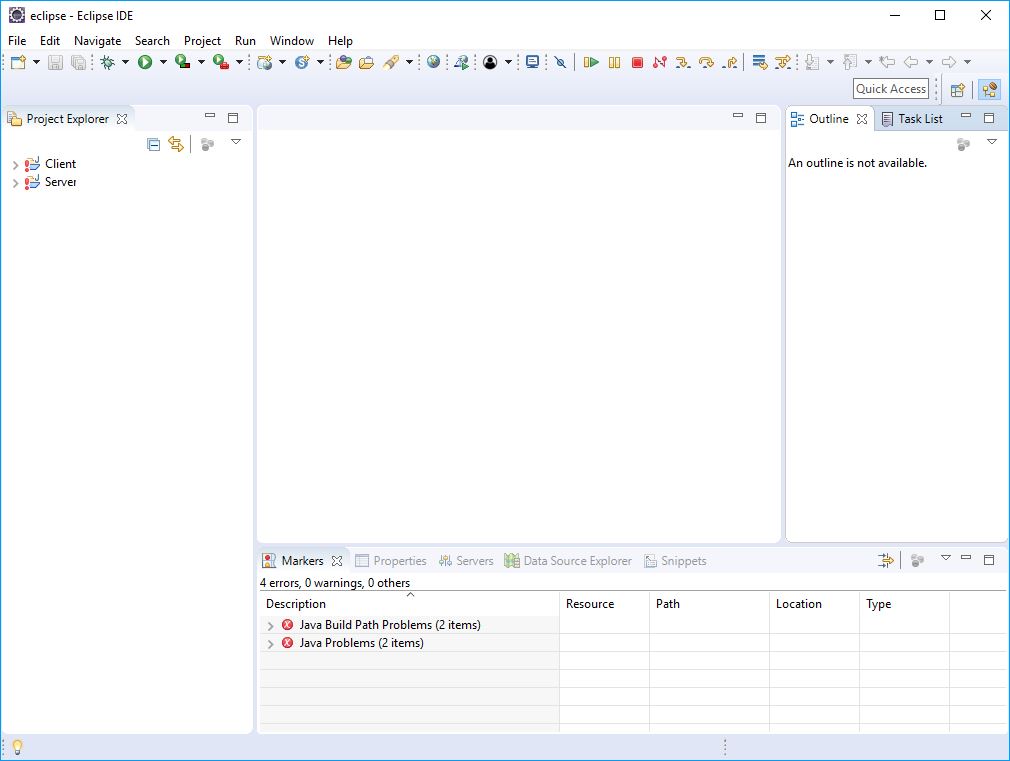Click the Open Type folder icon

pos(344,62)
